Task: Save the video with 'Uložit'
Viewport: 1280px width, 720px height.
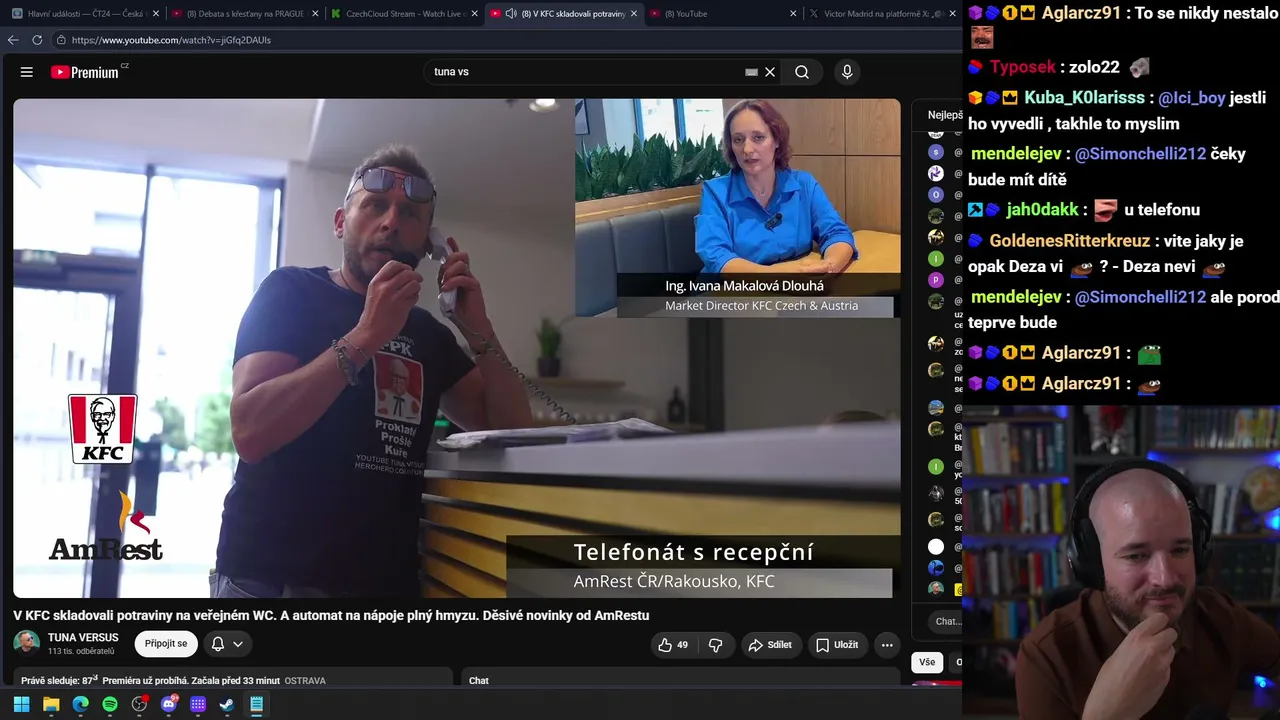Action: tap(836, 645)
